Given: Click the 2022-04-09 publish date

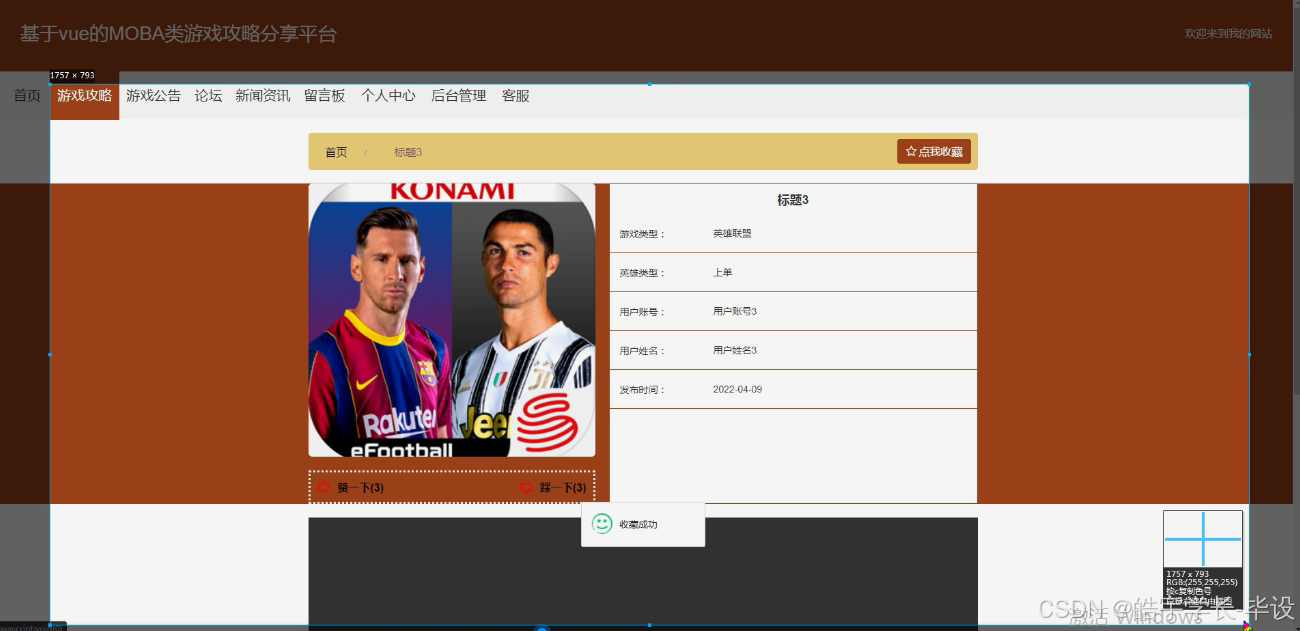Looking at the screenshot, I should 737,389.
